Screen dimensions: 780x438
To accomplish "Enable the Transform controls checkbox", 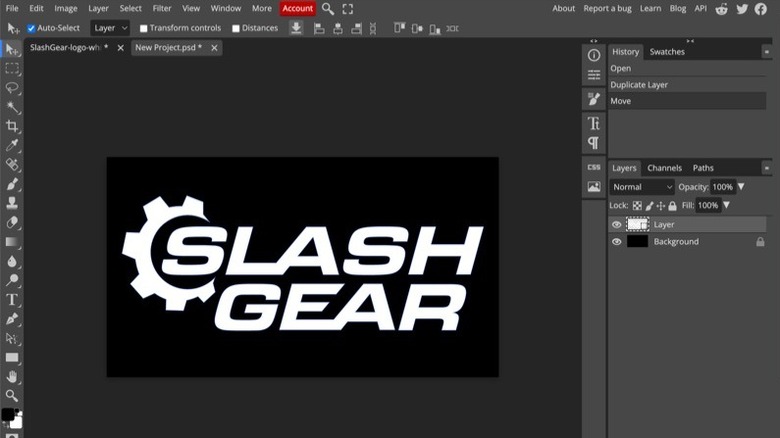I will [x=144, y=28].
